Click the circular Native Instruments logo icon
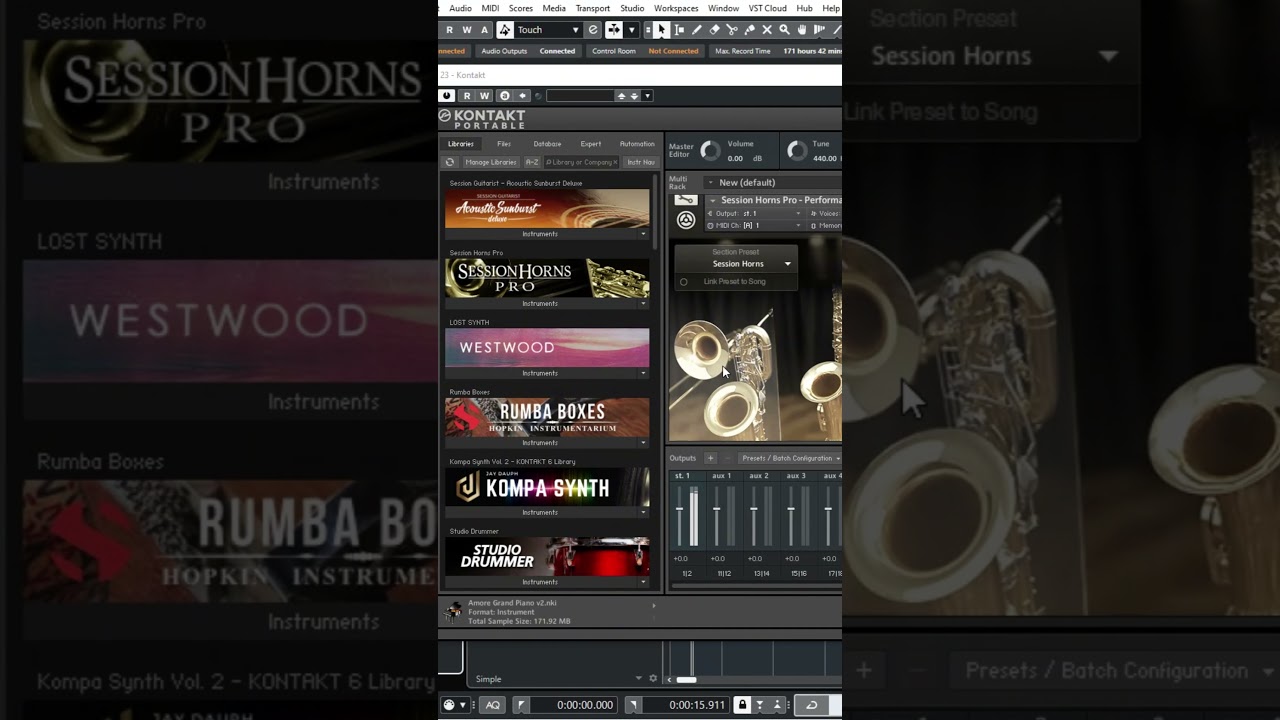Viewport: 1280px width, 720px height. pyautogui.click(x=686, y=221)
